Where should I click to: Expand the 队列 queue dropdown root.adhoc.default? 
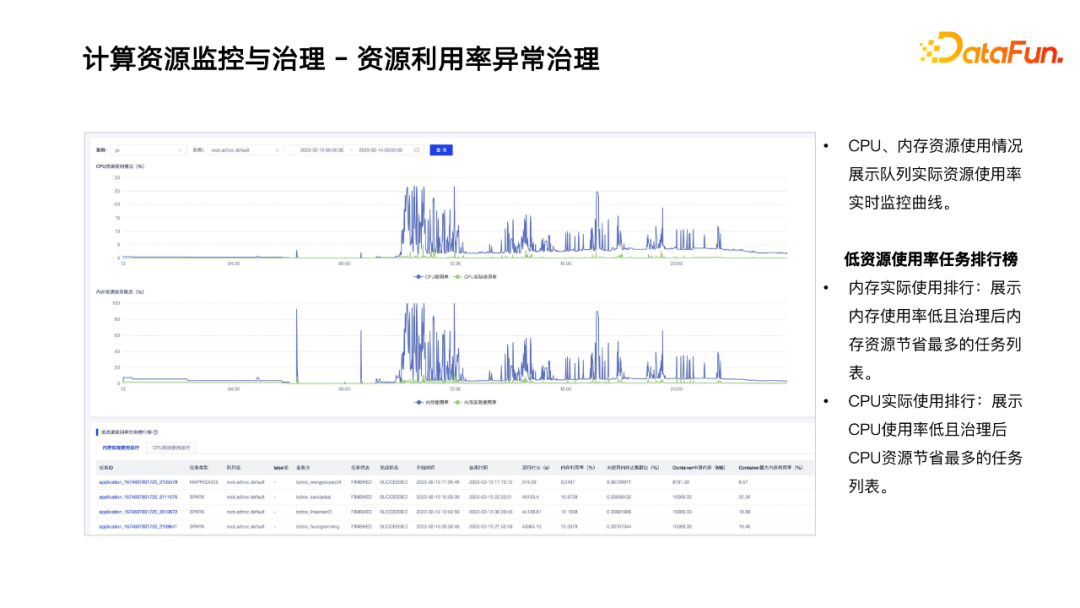(245, 149)
